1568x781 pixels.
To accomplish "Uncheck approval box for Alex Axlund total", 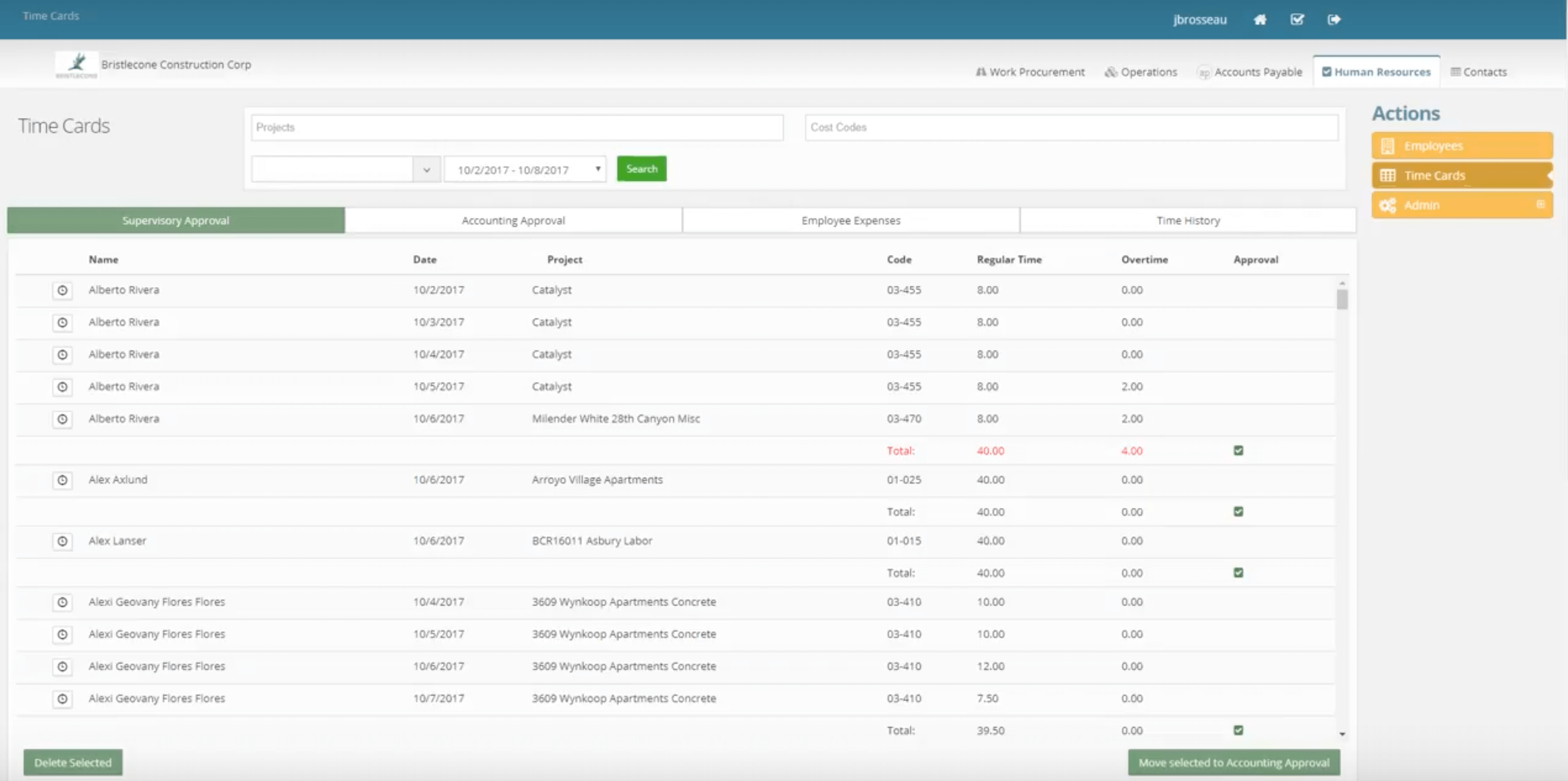I will [1238, 512].
